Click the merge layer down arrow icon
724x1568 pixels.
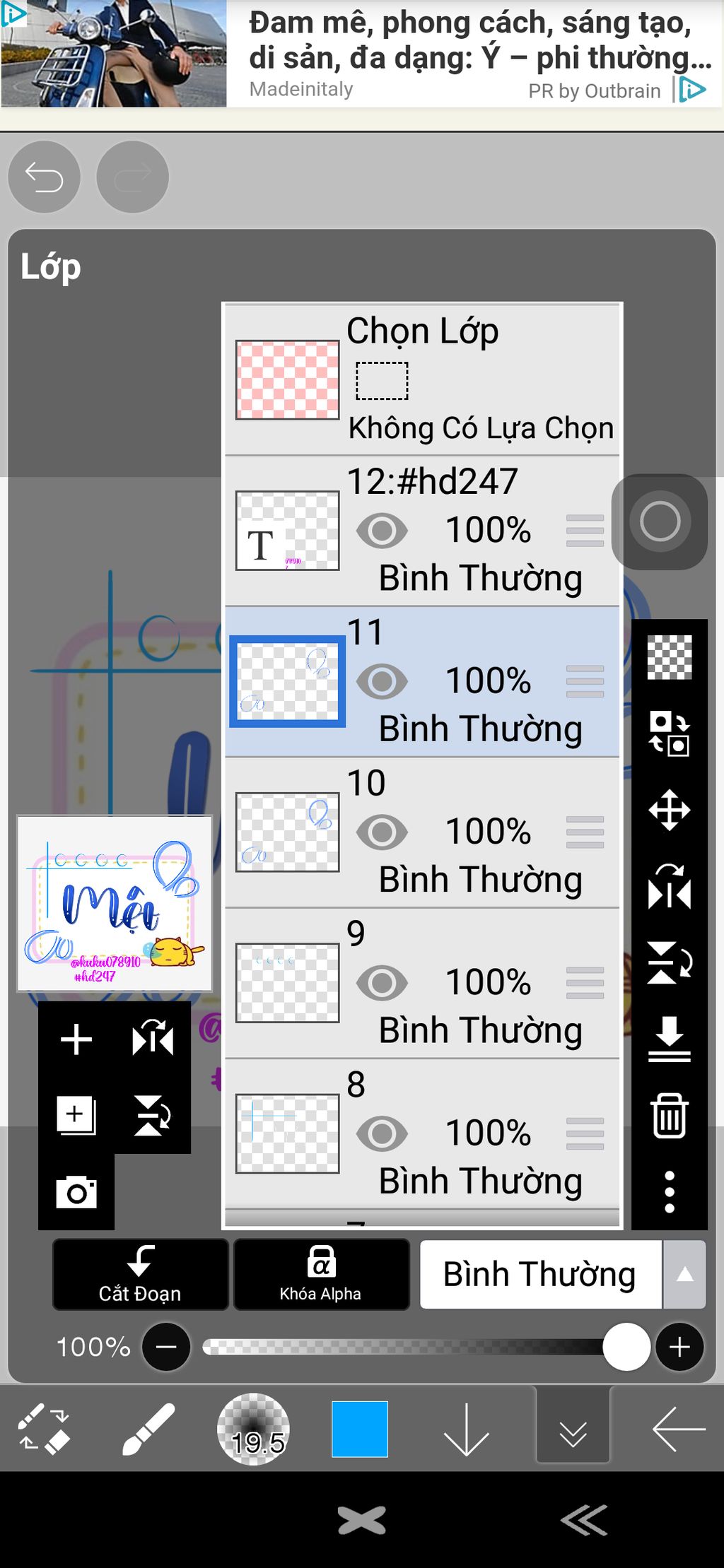[669, 1039]
